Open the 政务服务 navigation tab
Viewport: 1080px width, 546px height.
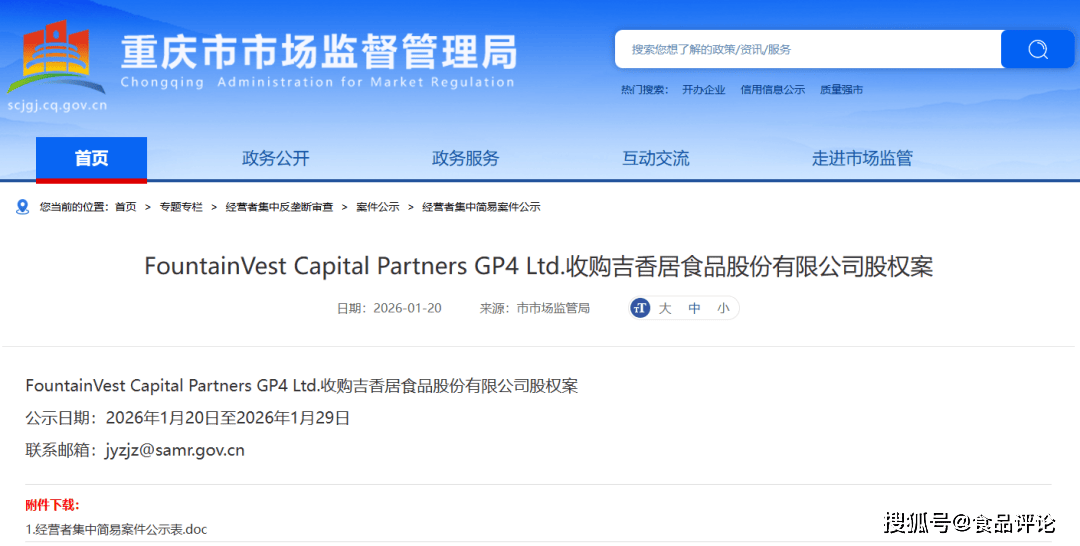[x=466, y=158]
